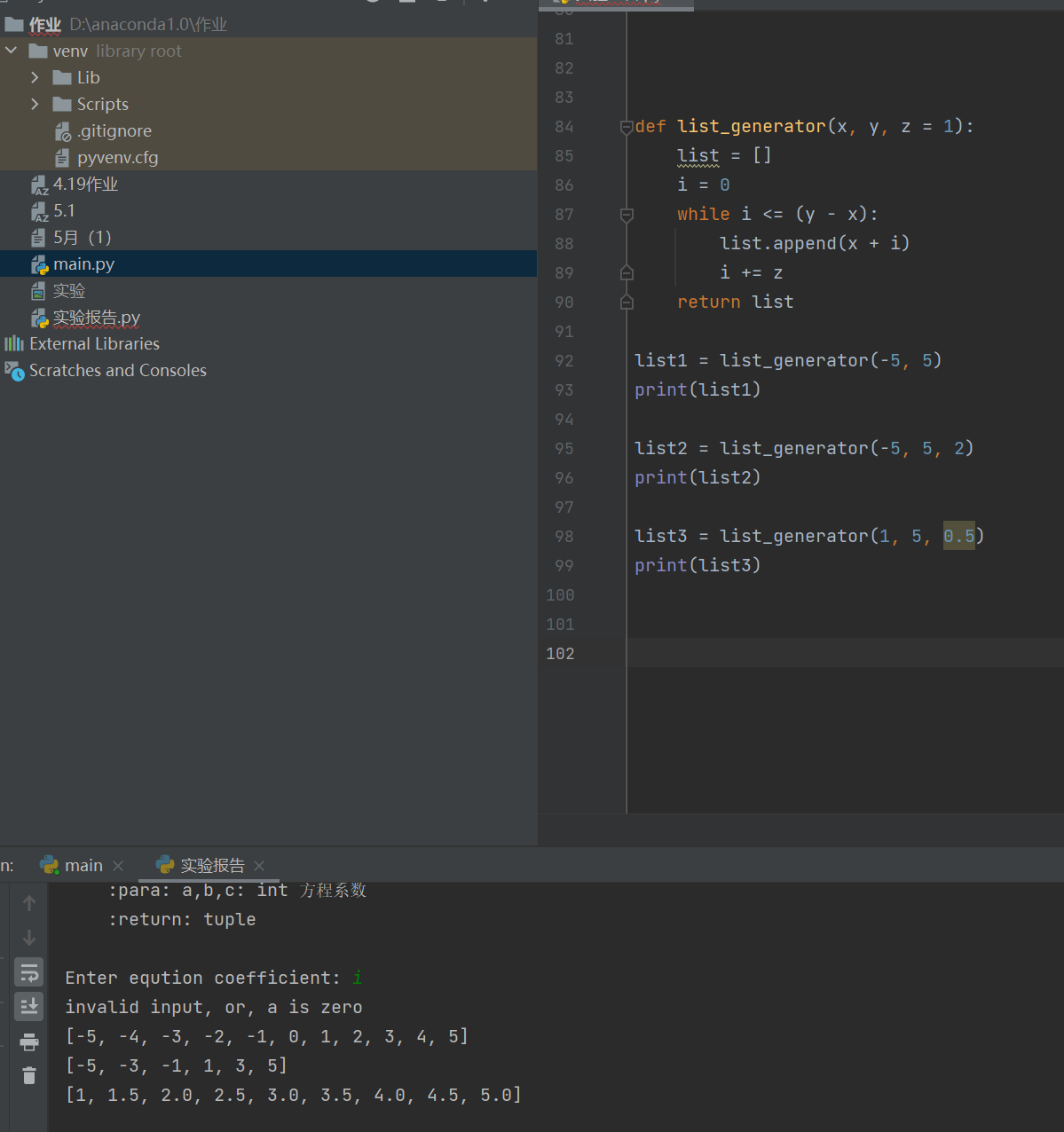Click the .gitignore file icon
Image resolution: width=1064 pixels, height=1132 pixels.
coord(62,131)
